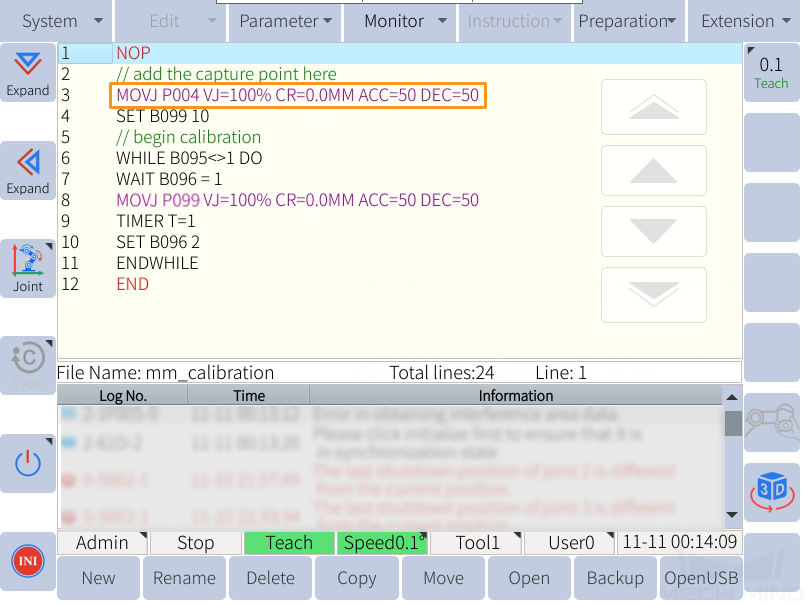
Task: Open the Admin user level dropdown
Action: 102,543
